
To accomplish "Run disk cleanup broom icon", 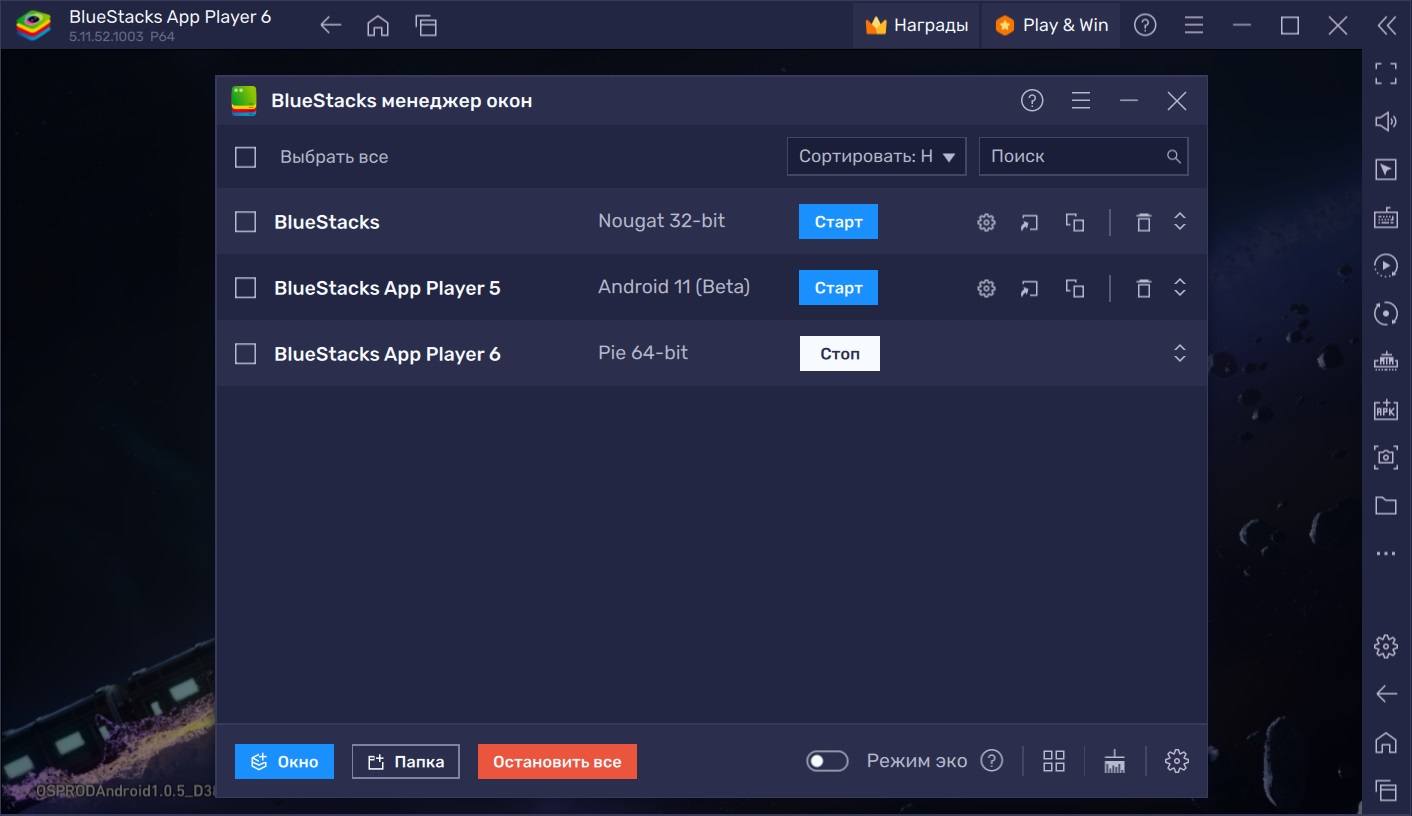I will (x=1115, y=761).
